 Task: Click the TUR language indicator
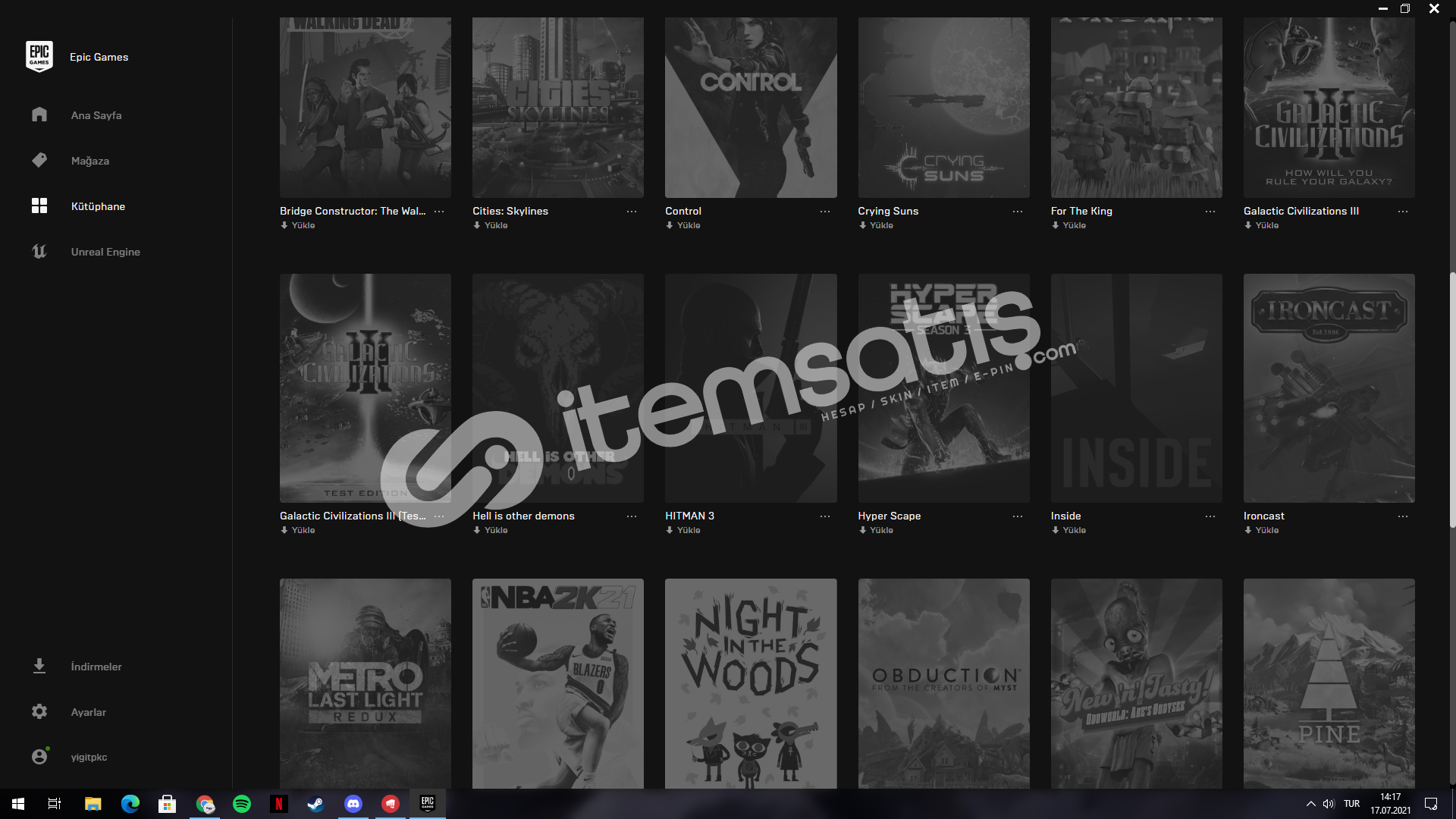(x=1351, y=804)
